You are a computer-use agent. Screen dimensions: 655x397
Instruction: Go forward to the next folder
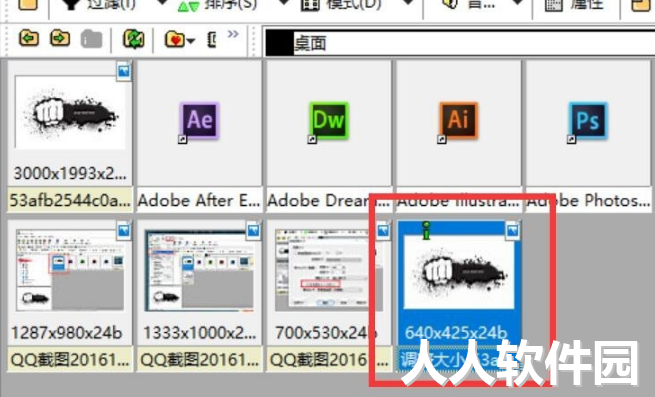point(60,39)
